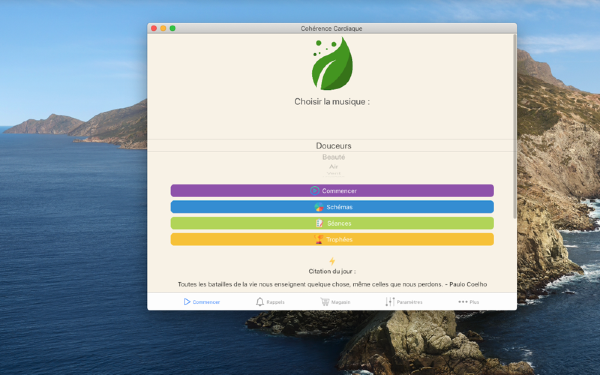Open the Magasin shopping cart tab
Screen dimensions: 600x375
click(335, 302)
